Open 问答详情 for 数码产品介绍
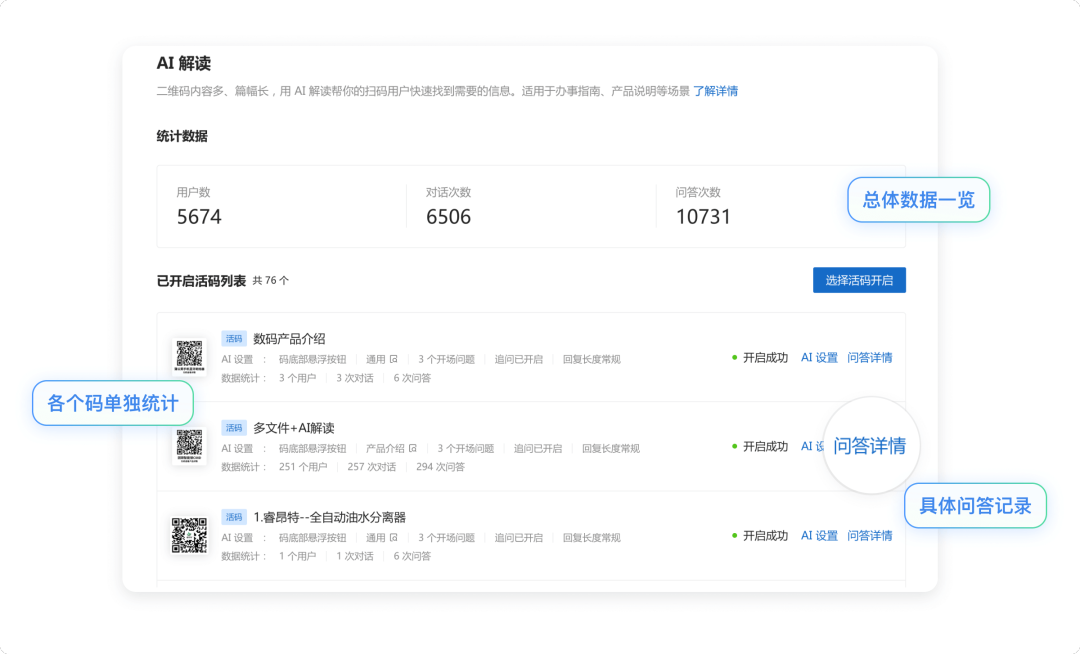The width and height of the screenshot is (1080, 654). [x=869, y=357]
